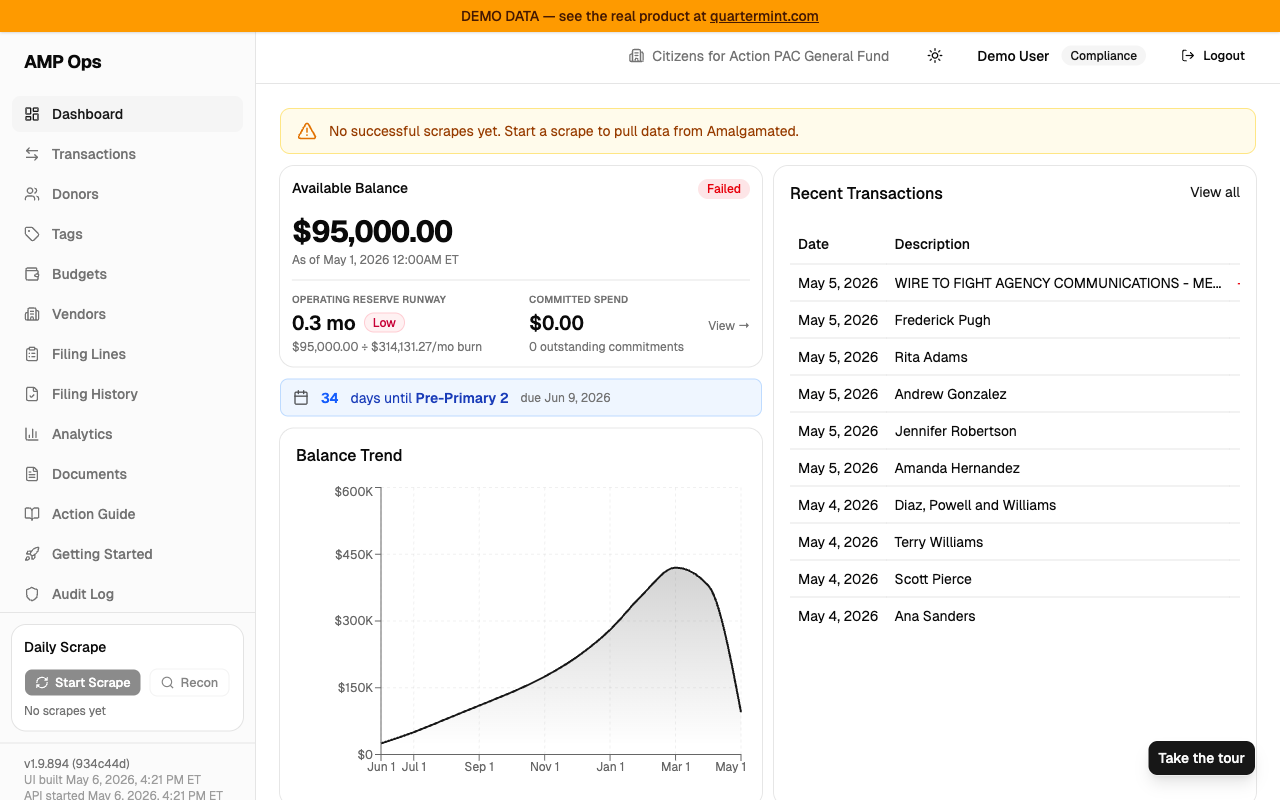Select the Frederick Pugh transaction
This screenshot has width=1280, height=800.
[1015, 320]
